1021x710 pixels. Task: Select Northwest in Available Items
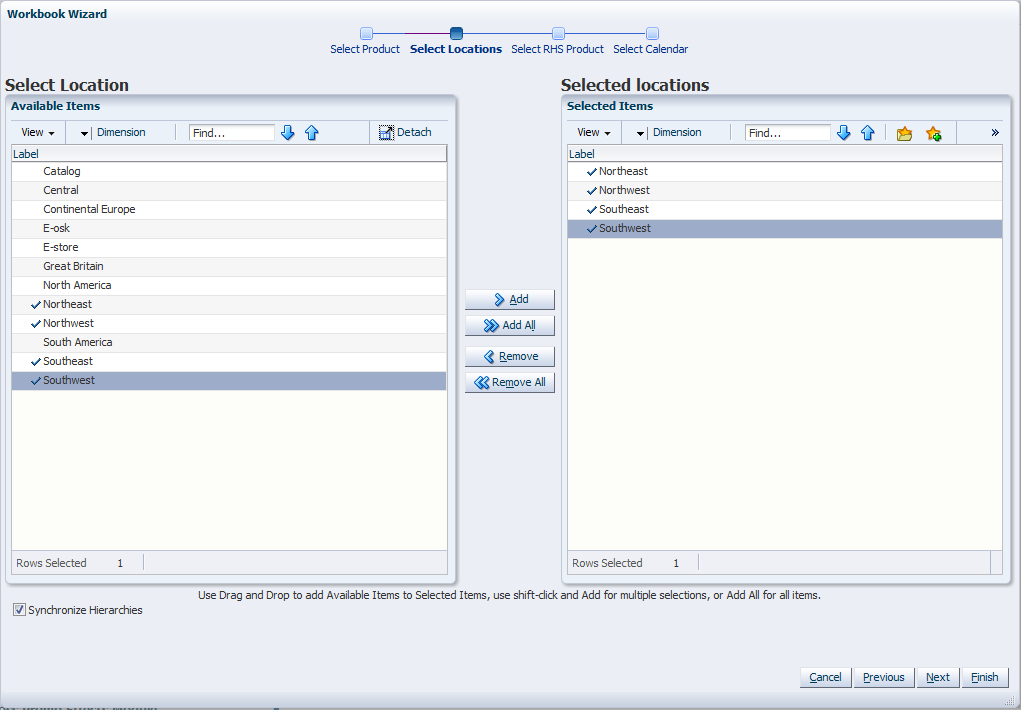[x=229, y=323]
